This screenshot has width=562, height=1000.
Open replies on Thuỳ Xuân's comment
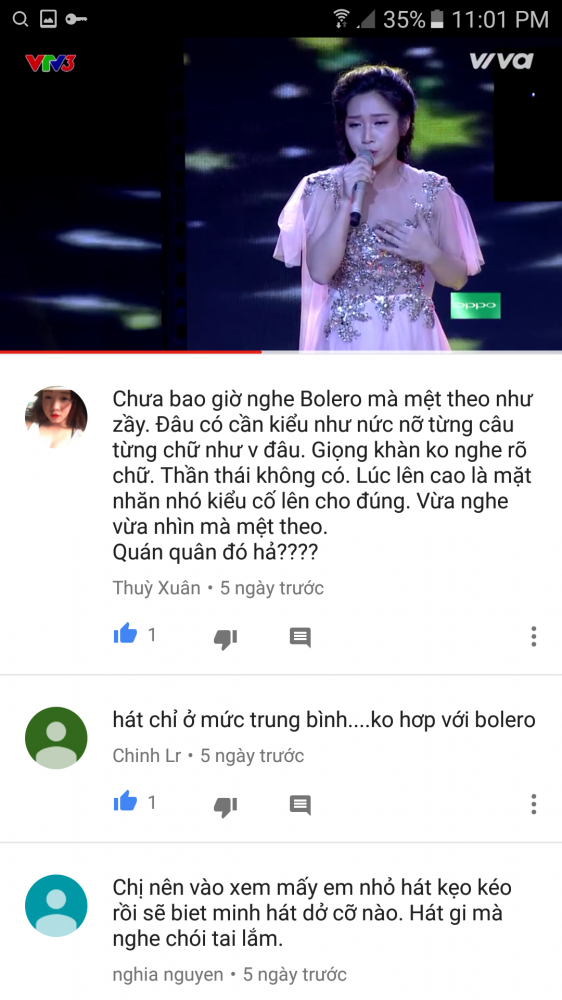[300, 636]
